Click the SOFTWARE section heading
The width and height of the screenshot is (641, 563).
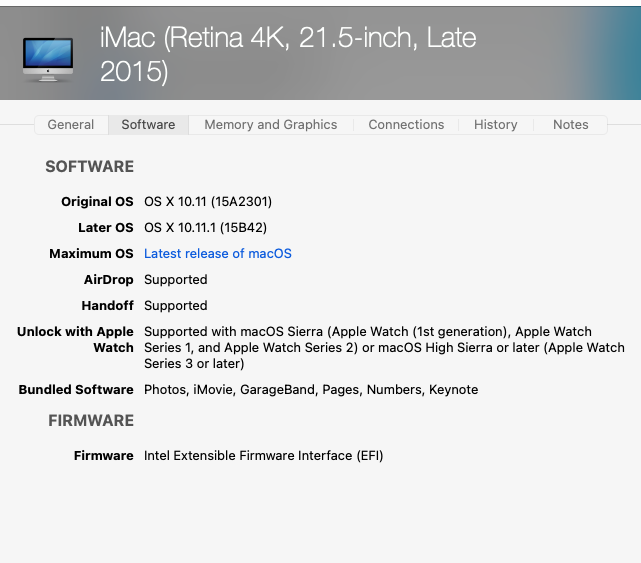90,167
